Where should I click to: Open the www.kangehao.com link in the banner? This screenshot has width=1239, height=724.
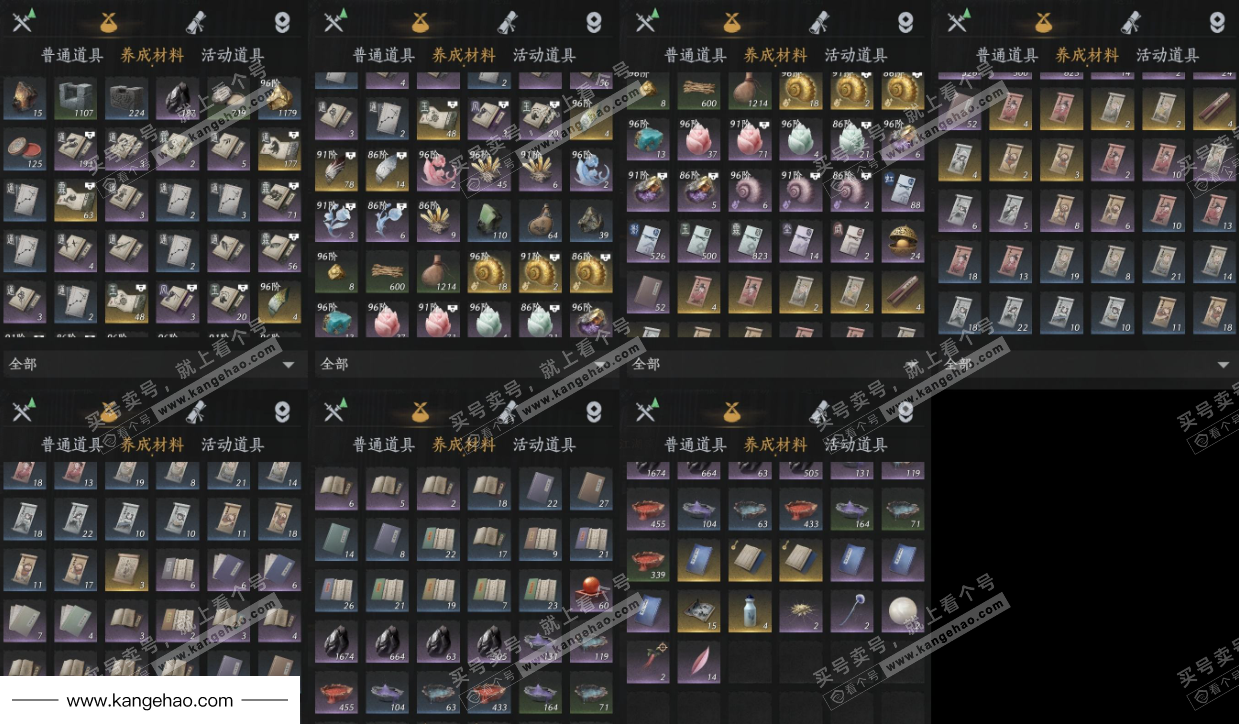coord(150,701)
